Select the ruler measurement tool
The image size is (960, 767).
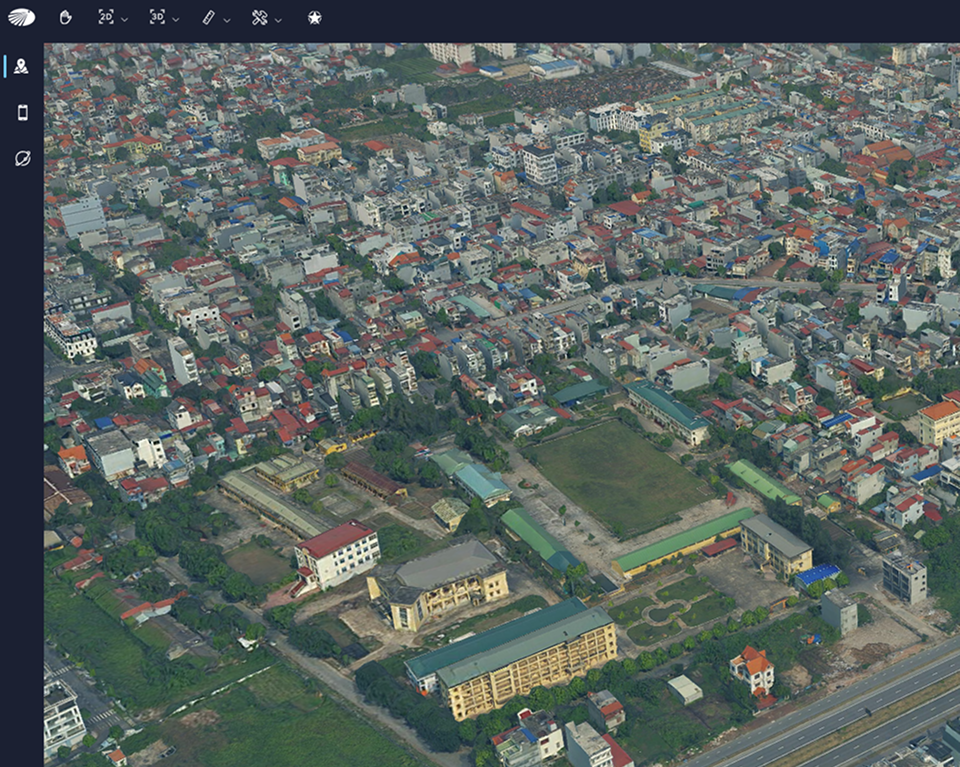tap(208, 17)
